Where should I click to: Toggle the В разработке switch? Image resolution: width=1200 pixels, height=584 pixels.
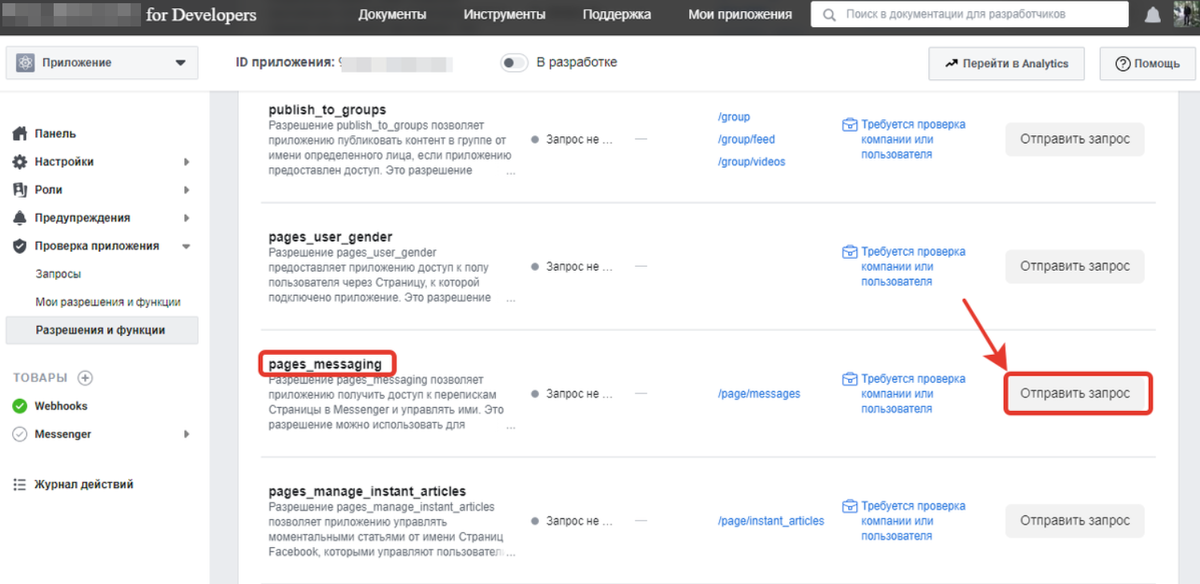tap(514, 63)
